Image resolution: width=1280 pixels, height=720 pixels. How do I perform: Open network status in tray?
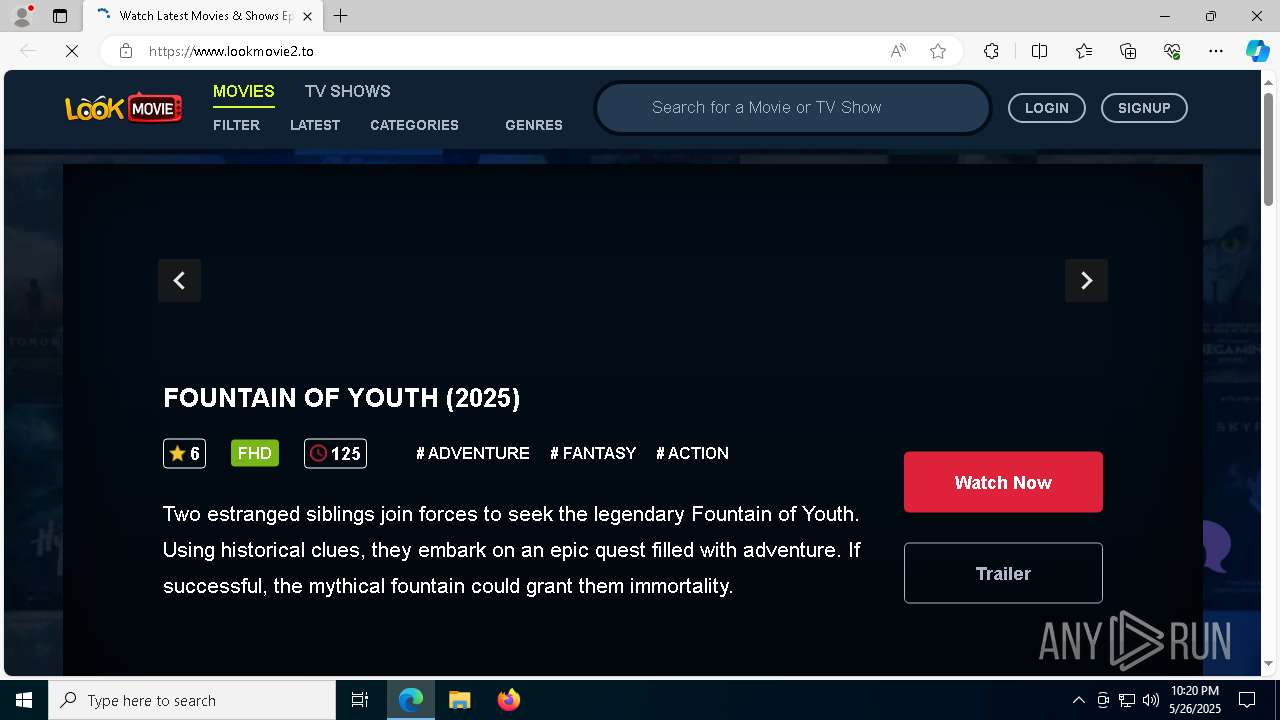click(1127, 700)
